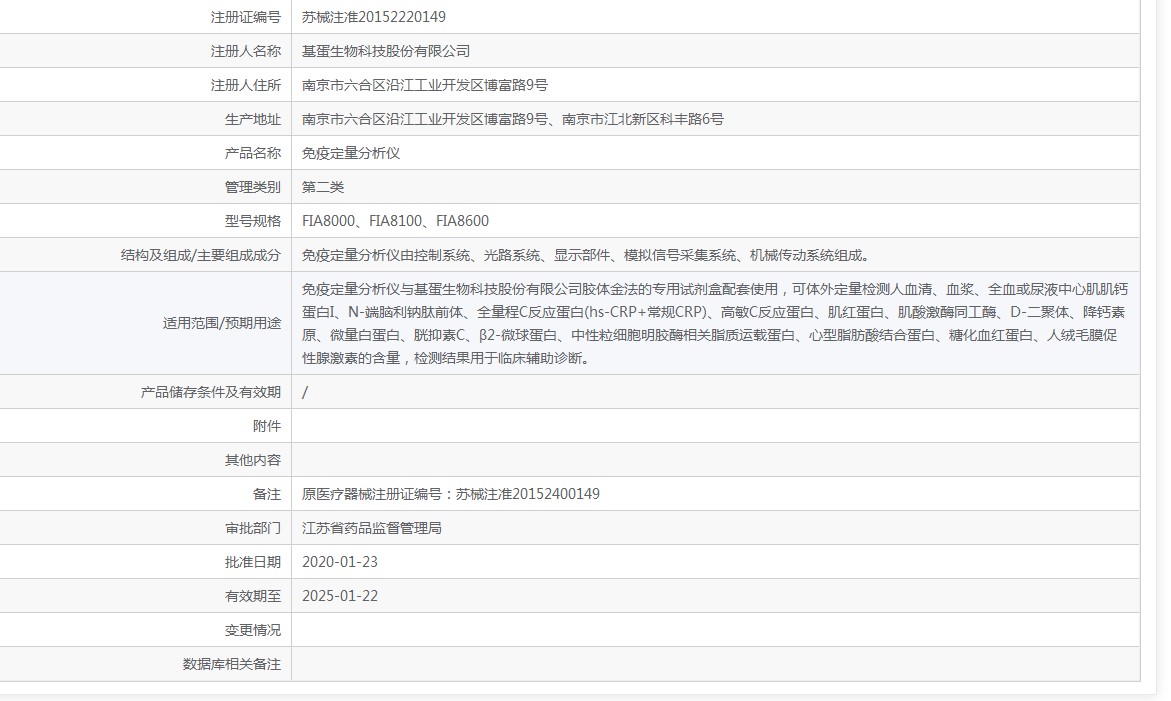Select product name 免疫定量分析仪 value
This screenshot has width=1171, height=701.
[351, 153]
